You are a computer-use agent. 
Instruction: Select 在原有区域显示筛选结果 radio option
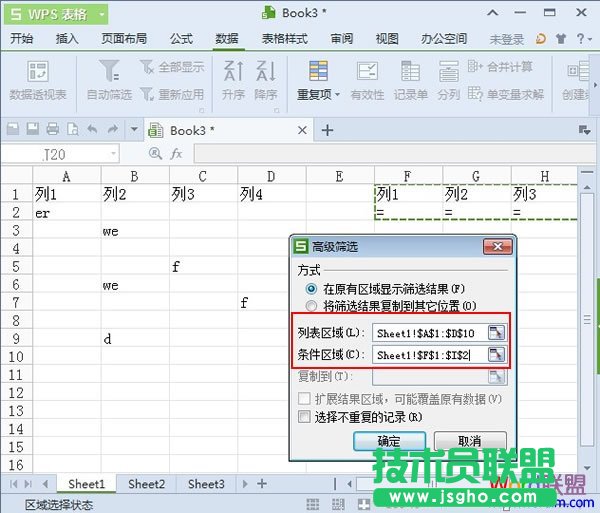click(x=311, y=288)
